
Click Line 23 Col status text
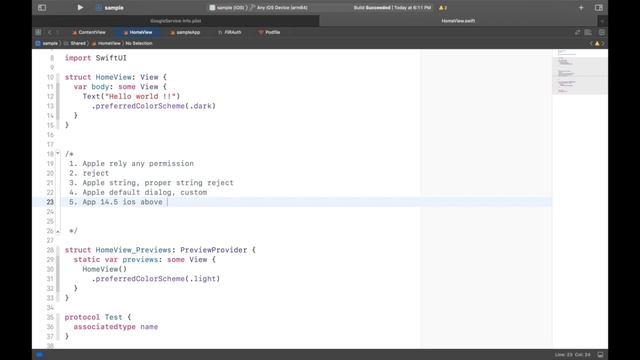tap(572, 355)
